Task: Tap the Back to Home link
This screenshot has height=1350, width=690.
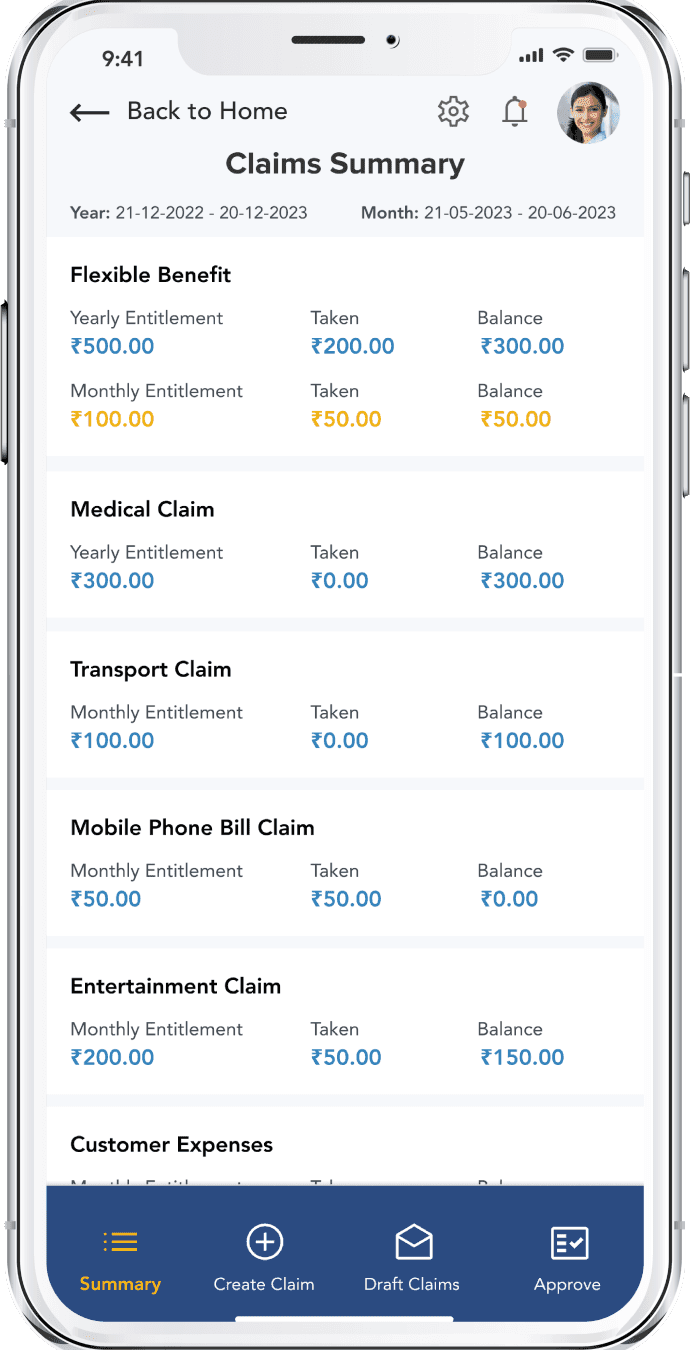Action: [x=207, y=111]
